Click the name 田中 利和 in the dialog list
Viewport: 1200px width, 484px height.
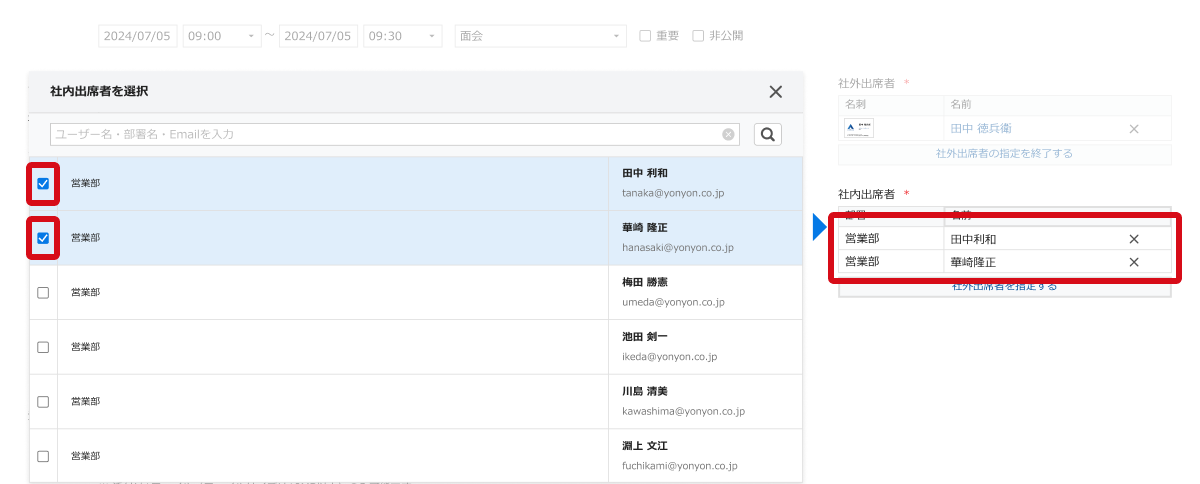pos(644,173)
